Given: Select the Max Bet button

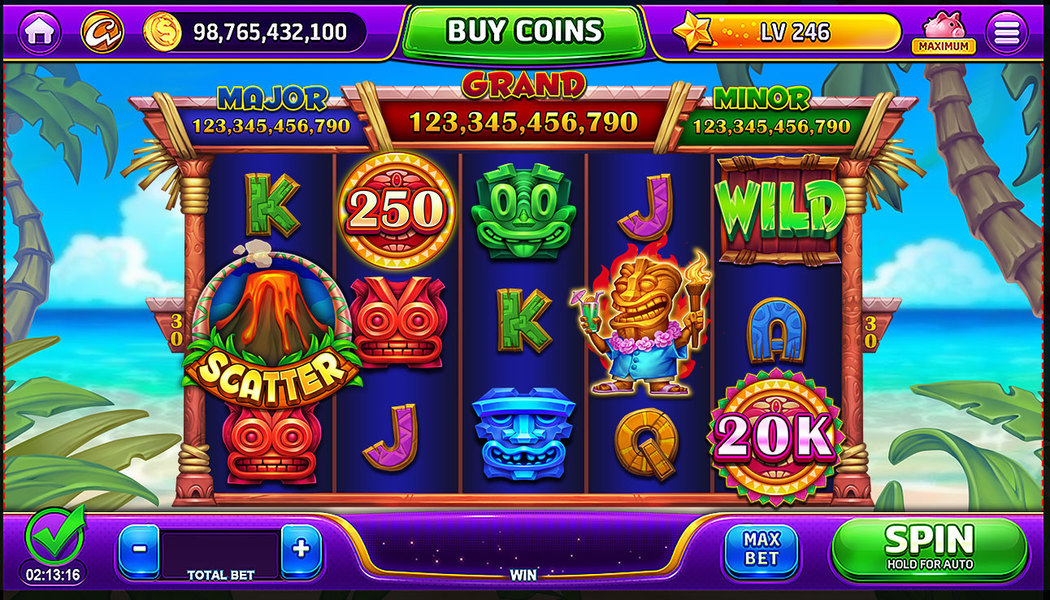Looking at the screenshot, I should tap(761, 550).
